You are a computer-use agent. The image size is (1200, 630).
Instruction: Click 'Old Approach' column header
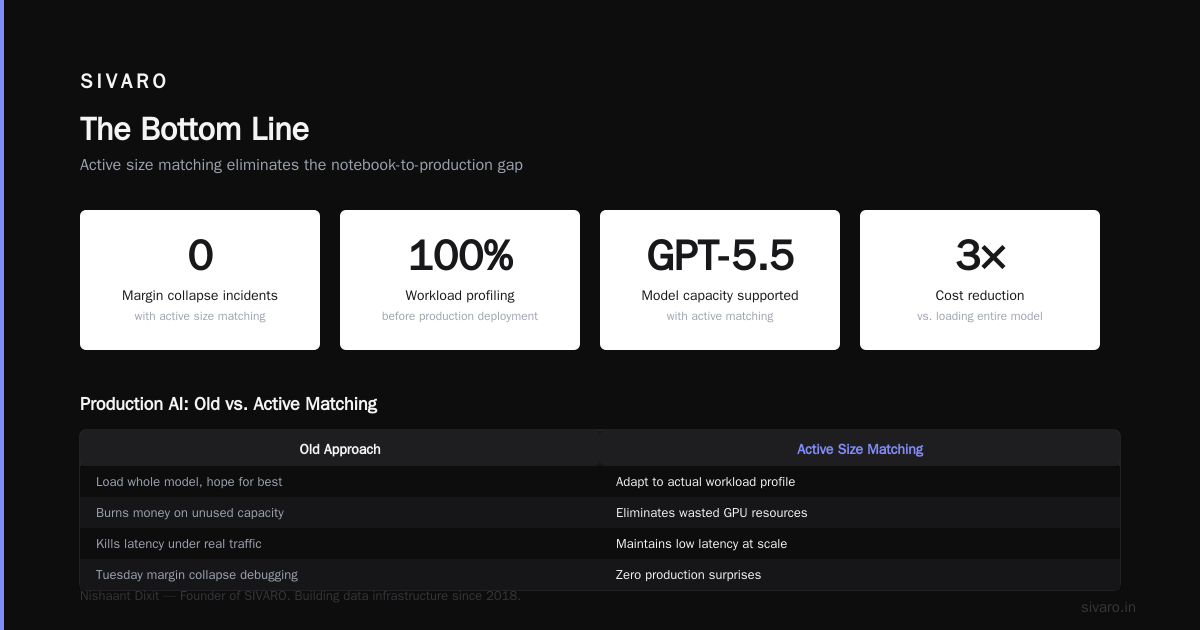point(340,449)
